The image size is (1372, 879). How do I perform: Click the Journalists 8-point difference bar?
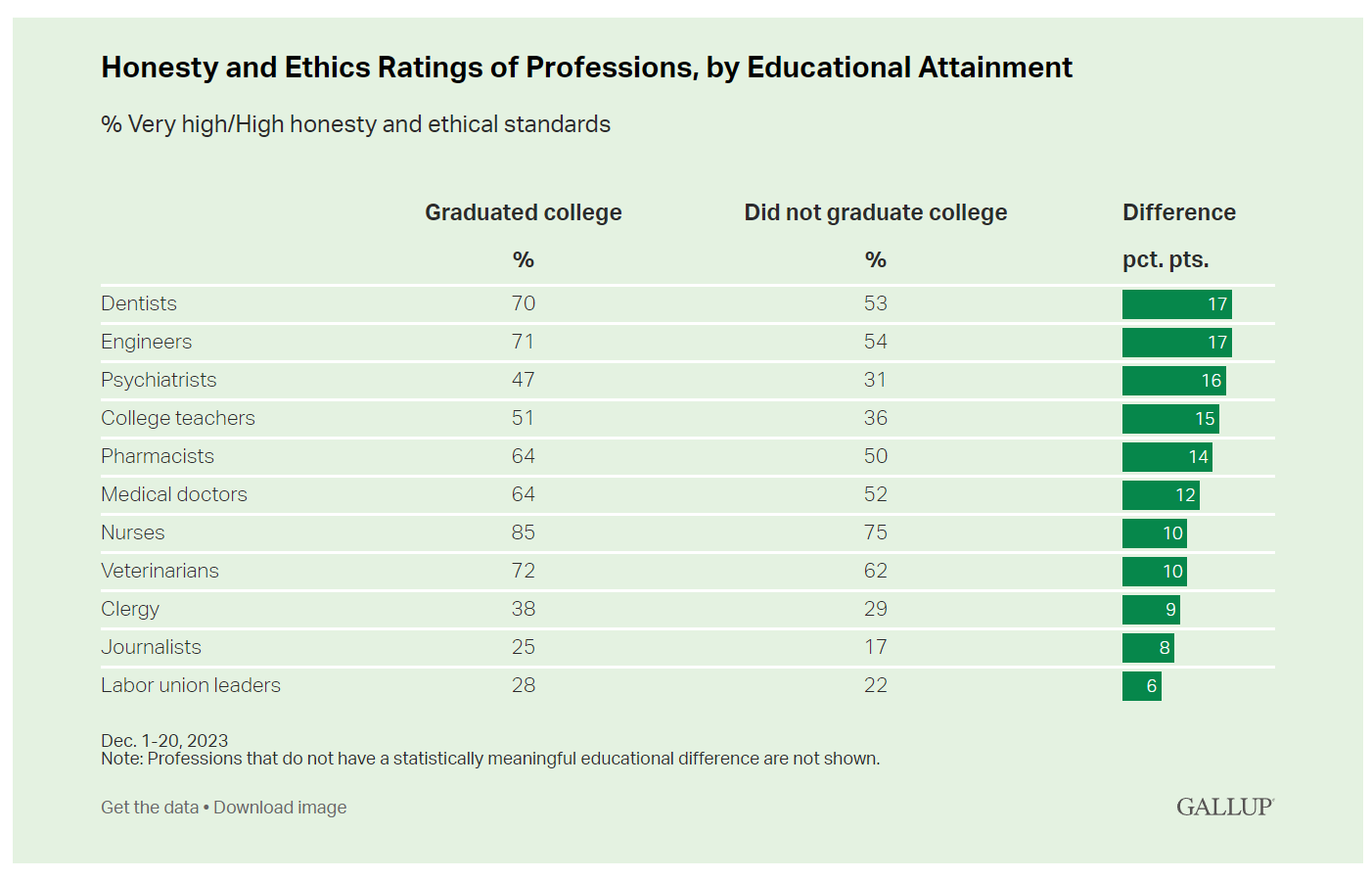point(1148,648)
